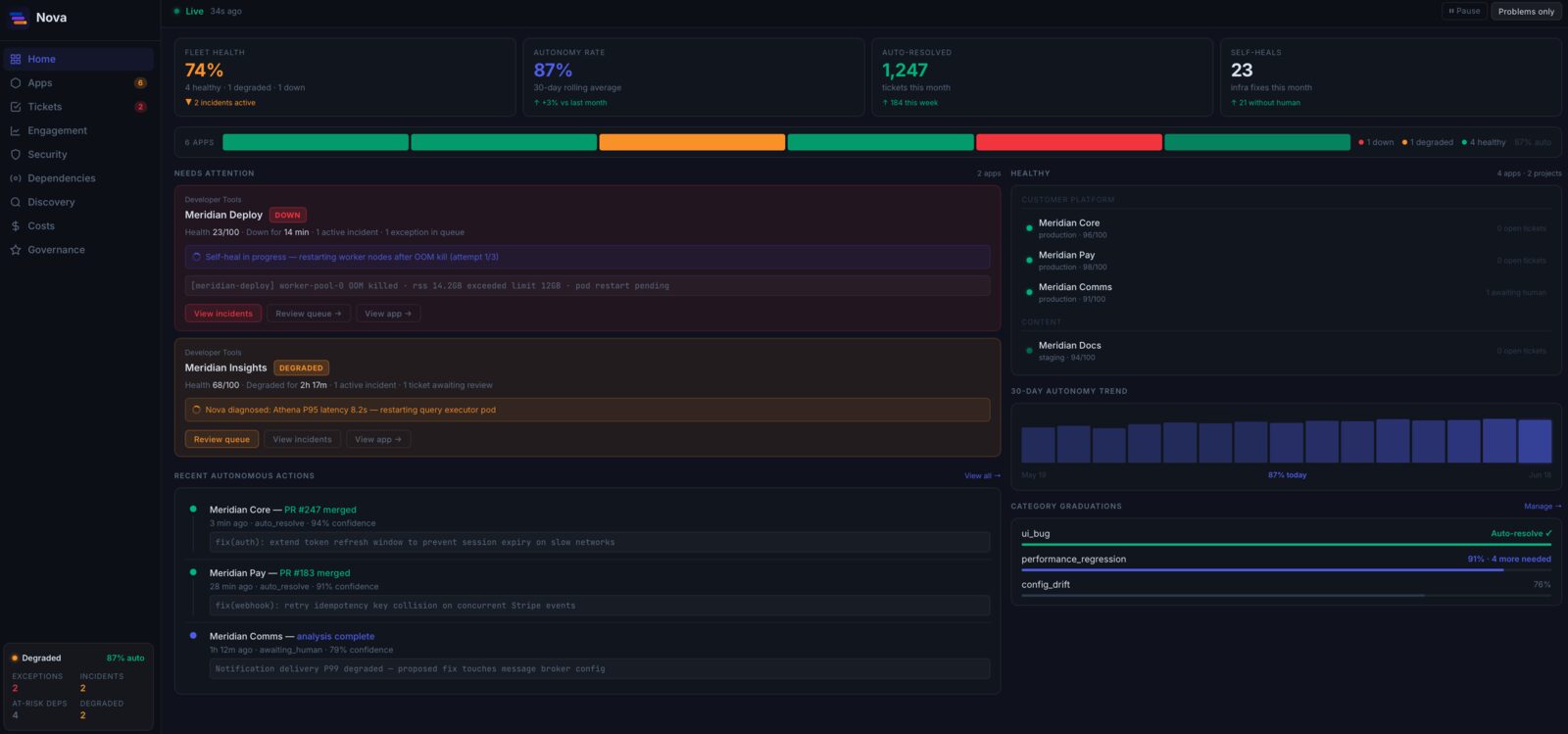
Task: Click the Dependencies icon in sidebar
Action: point(16,178)
